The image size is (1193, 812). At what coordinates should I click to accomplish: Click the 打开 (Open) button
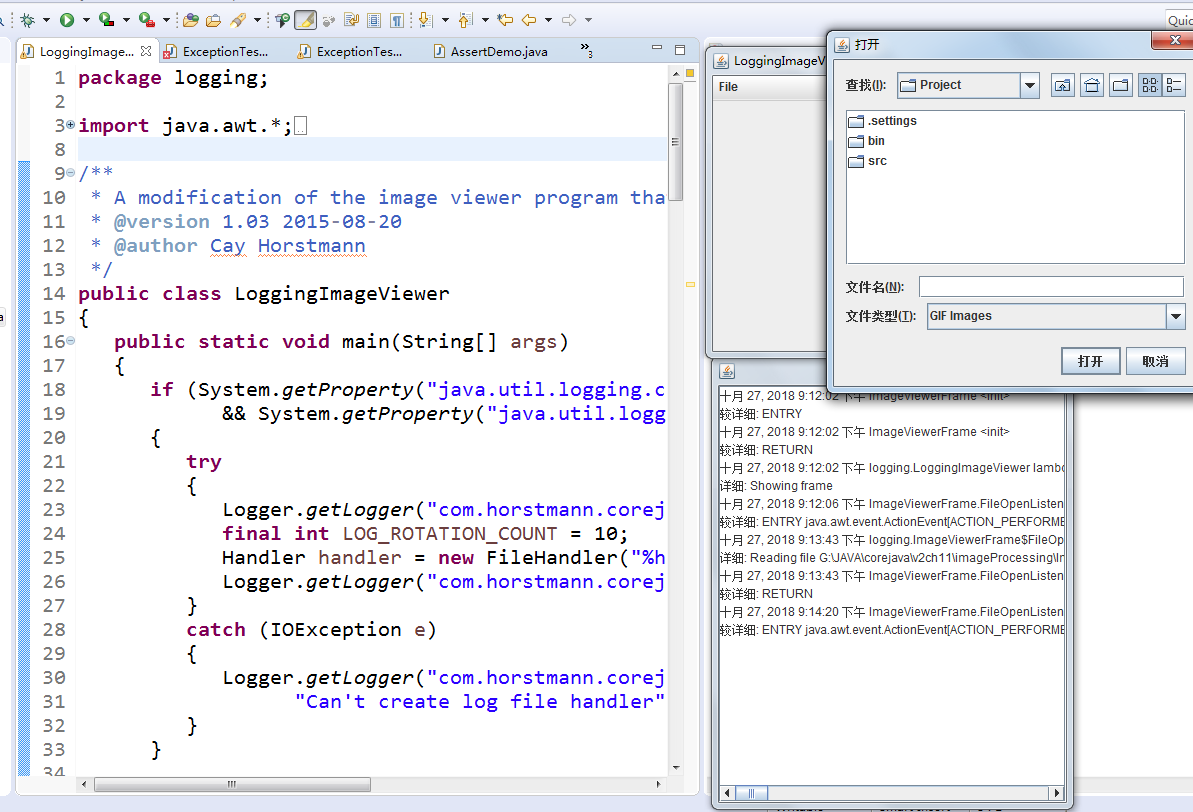(x=1090, y=361)
